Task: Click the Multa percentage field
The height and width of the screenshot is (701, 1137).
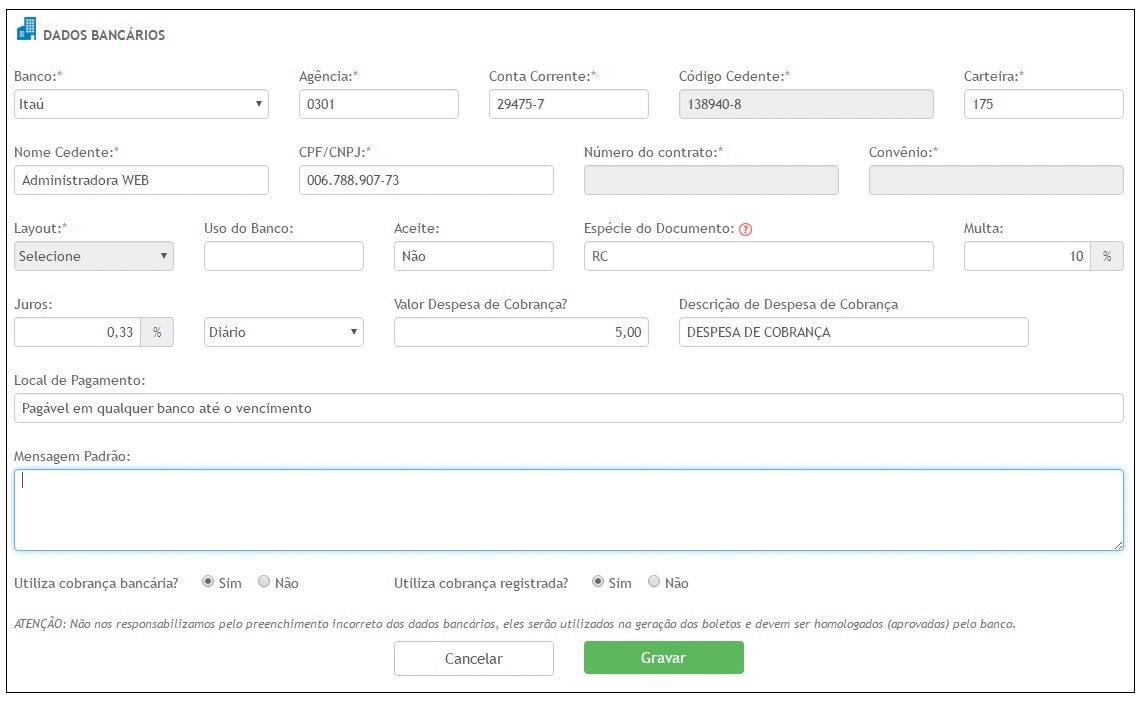Action: coord(1027,256)
